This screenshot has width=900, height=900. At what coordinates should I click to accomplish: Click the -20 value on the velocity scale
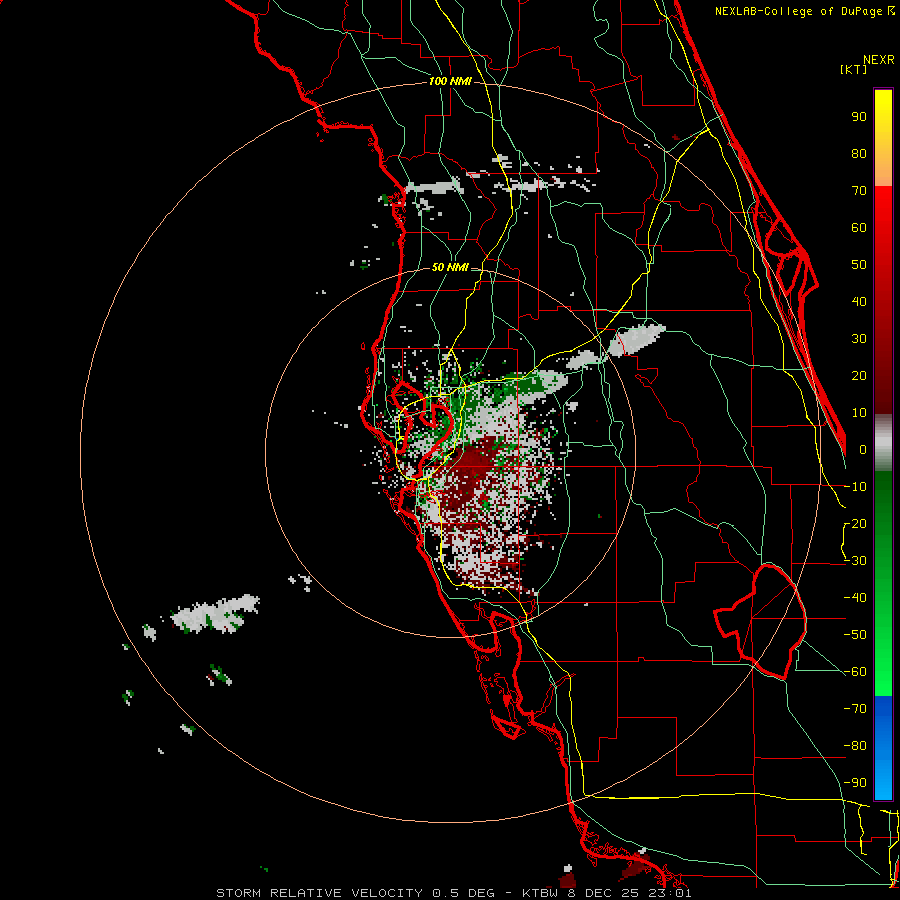(855, 524)
